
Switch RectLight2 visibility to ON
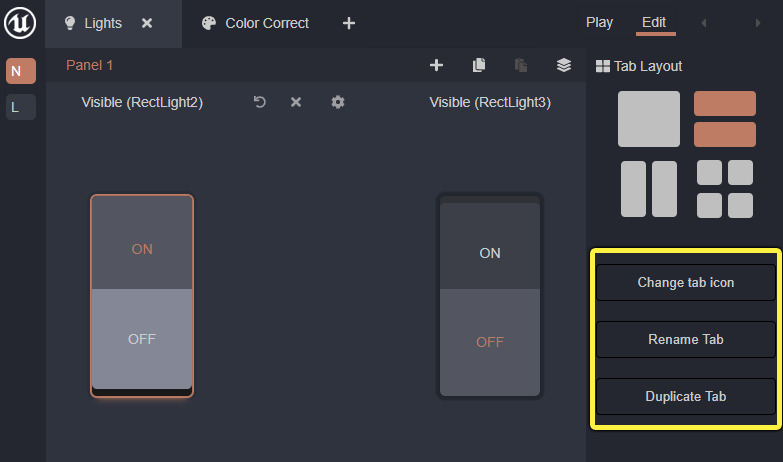pos(142,248)
